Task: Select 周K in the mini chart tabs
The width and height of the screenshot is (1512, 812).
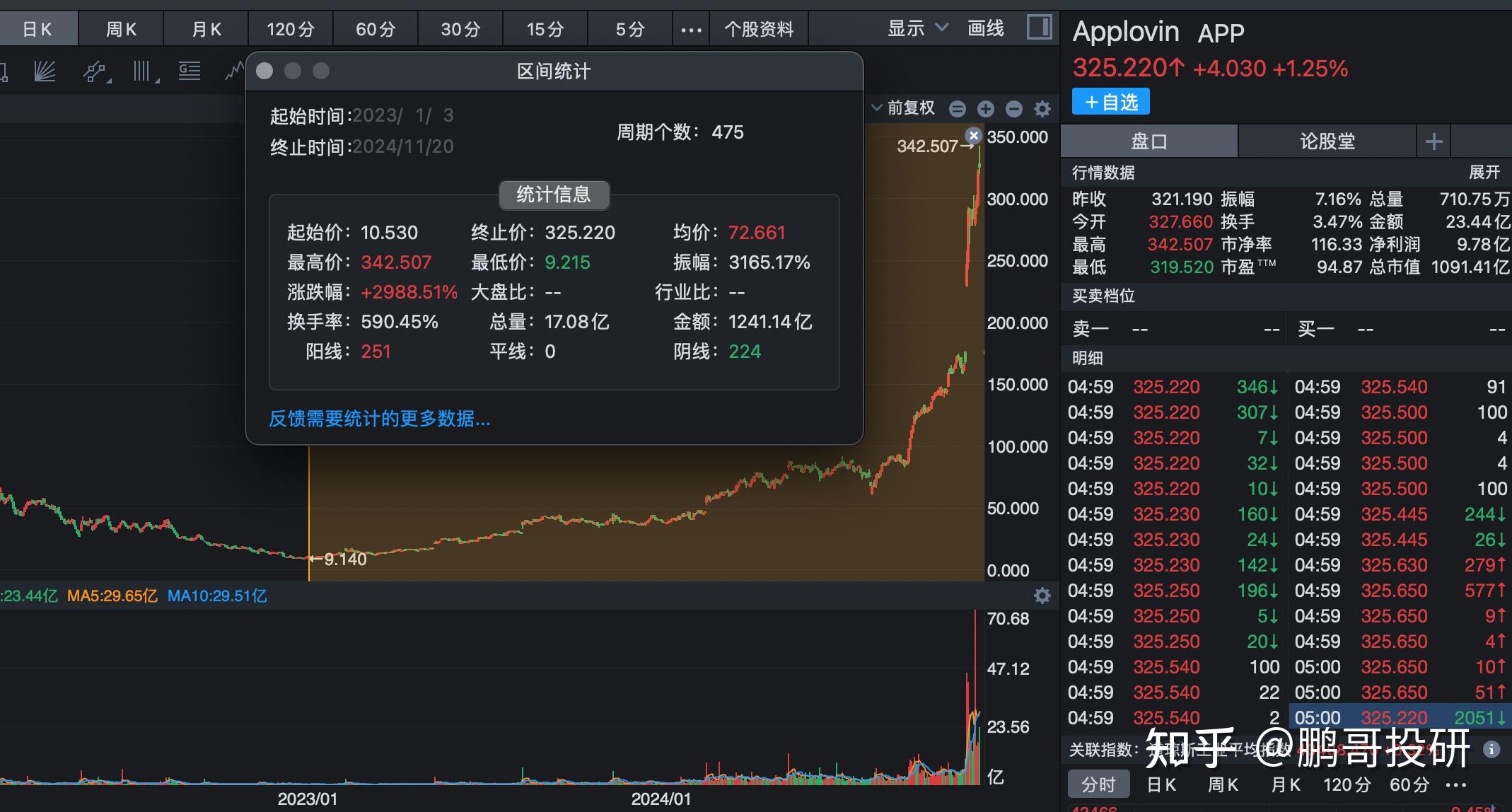Action: (1223, 784)
